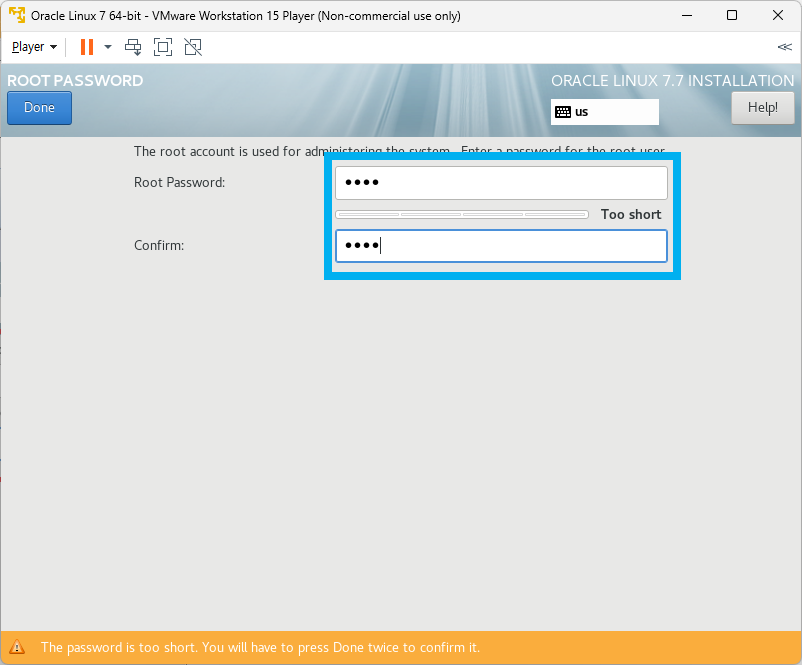
Task: Open the Help! button
Action: click(763, 108)
